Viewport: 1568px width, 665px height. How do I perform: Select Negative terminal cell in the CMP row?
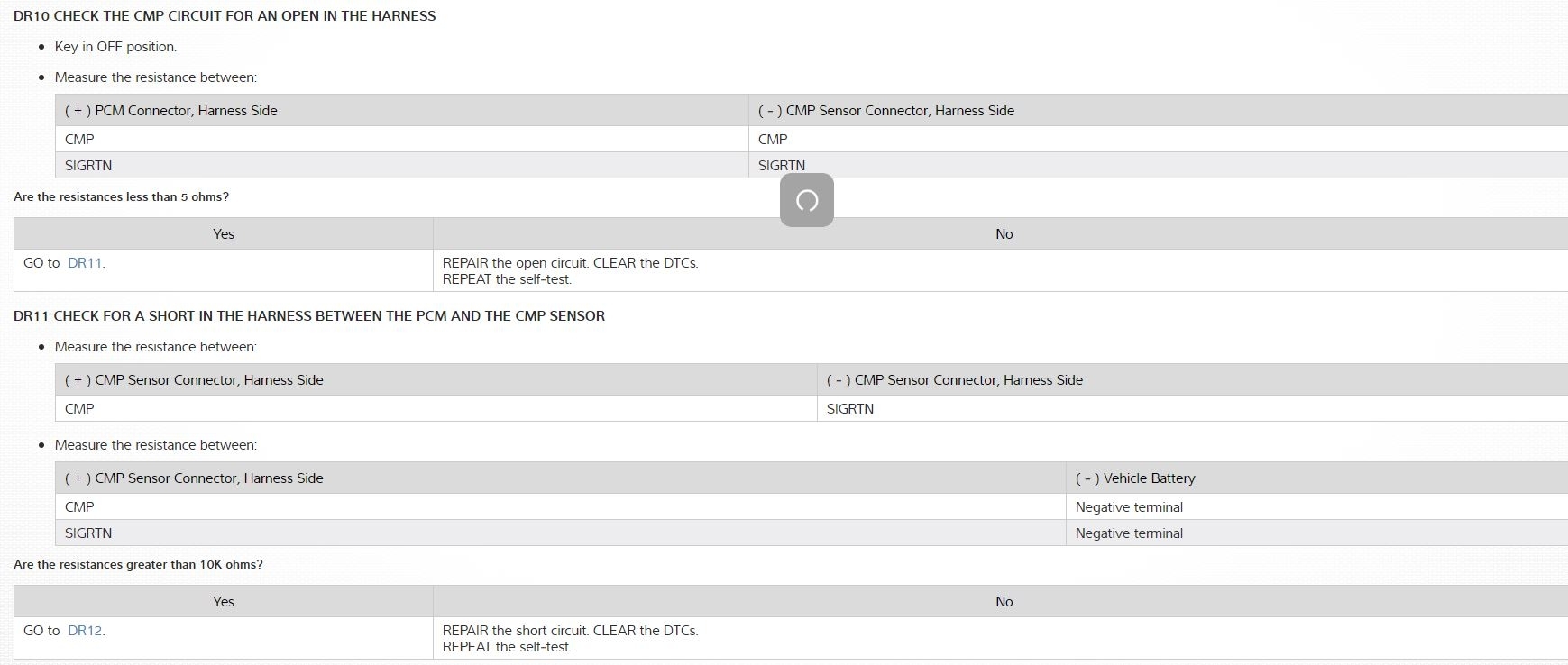coord(1129,507)
